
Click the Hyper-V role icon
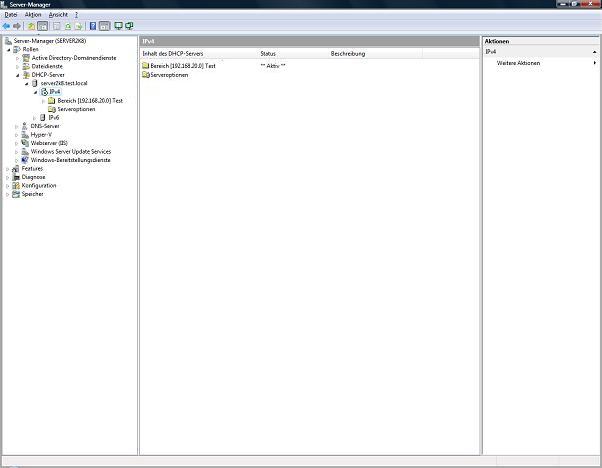25,135
